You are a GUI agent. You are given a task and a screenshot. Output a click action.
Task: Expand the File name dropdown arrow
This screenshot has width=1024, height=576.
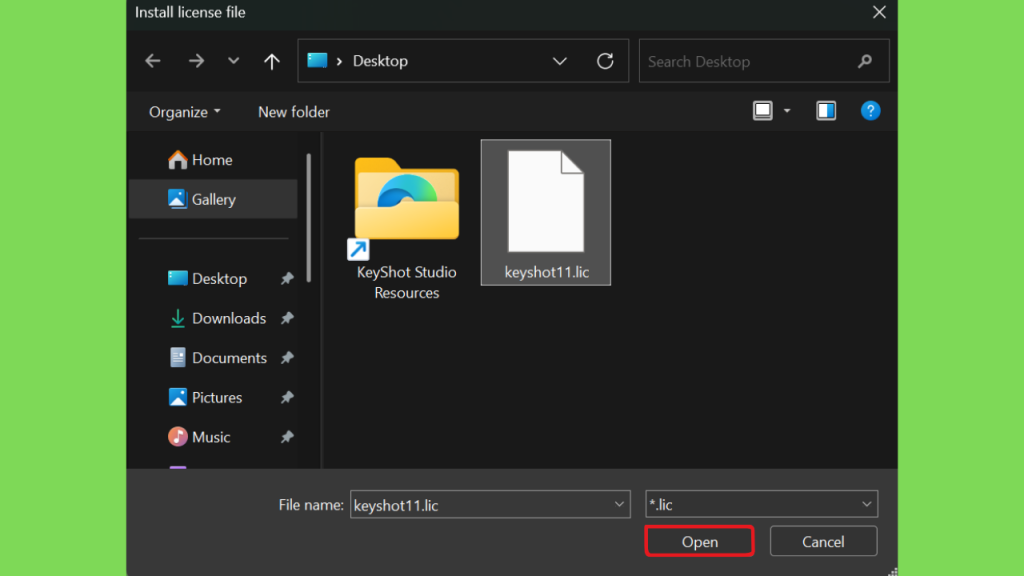[x=619, y=505]
